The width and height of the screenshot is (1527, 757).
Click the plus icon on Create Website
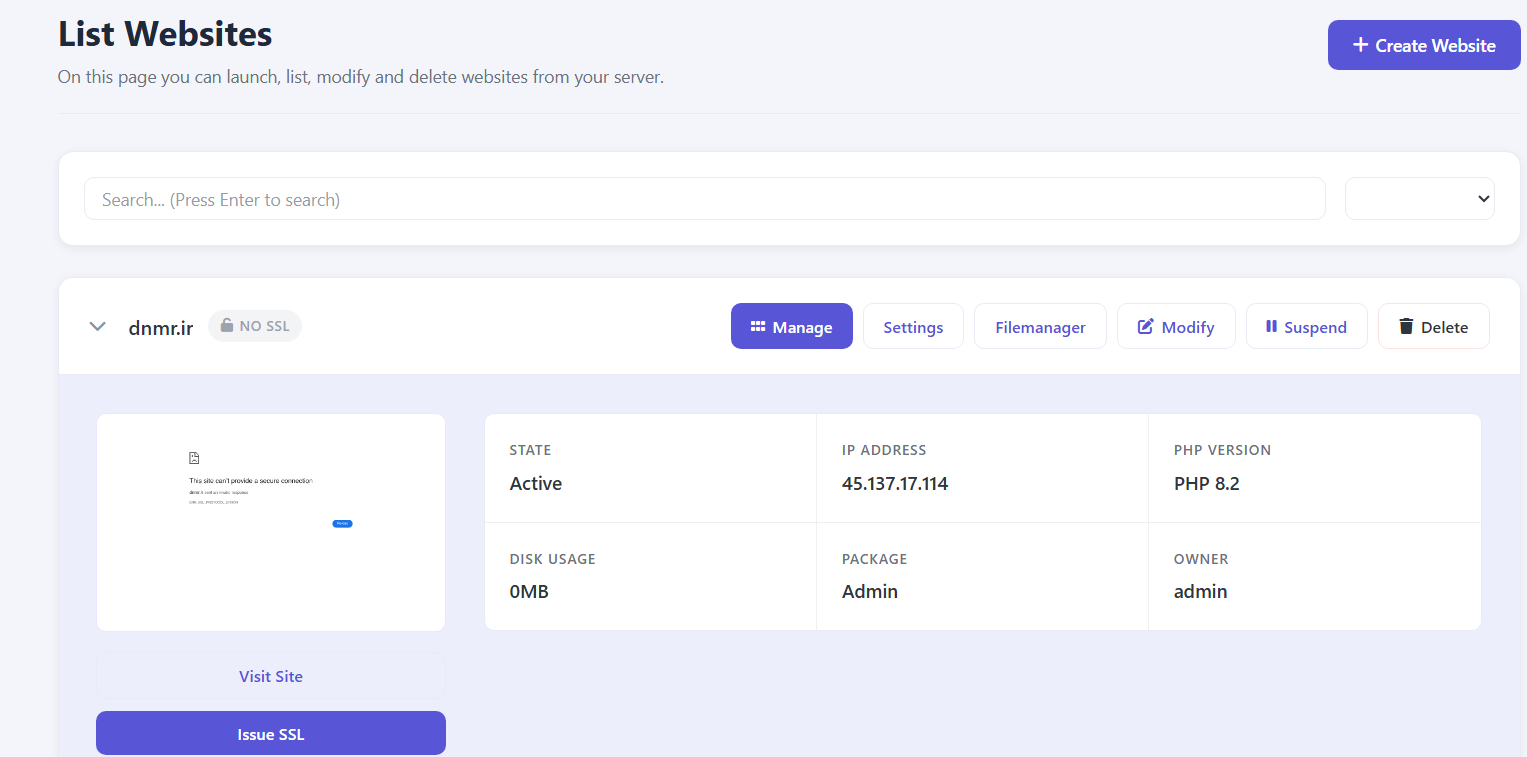tap(1360, 45)
